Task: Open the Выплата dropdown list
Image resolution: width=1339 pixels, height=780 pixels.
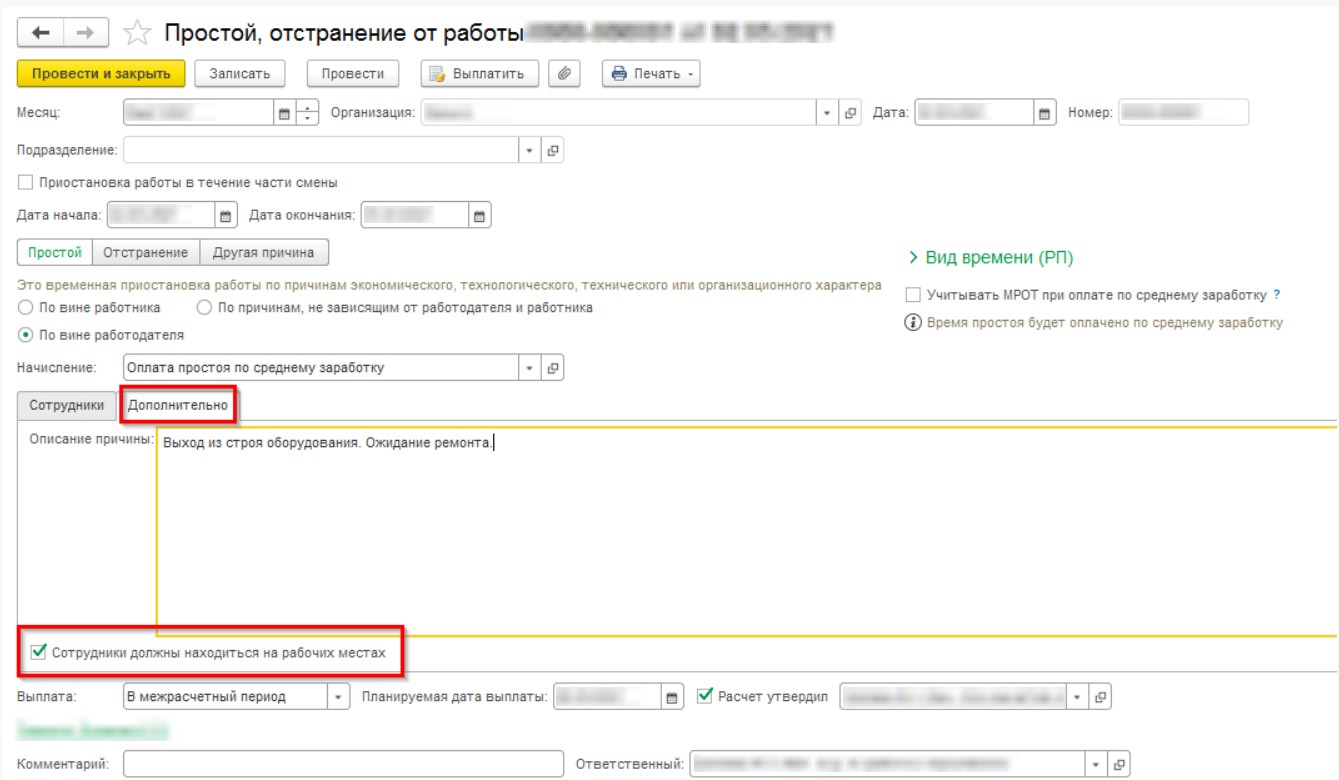Action: 340,697
